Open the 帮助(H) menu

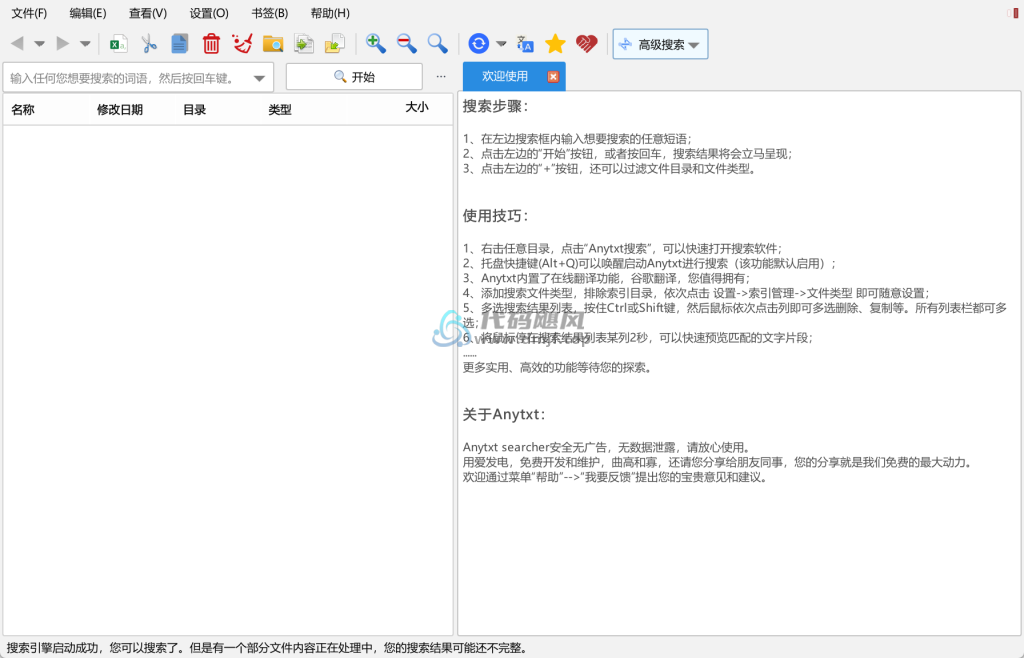click(330, 13)
